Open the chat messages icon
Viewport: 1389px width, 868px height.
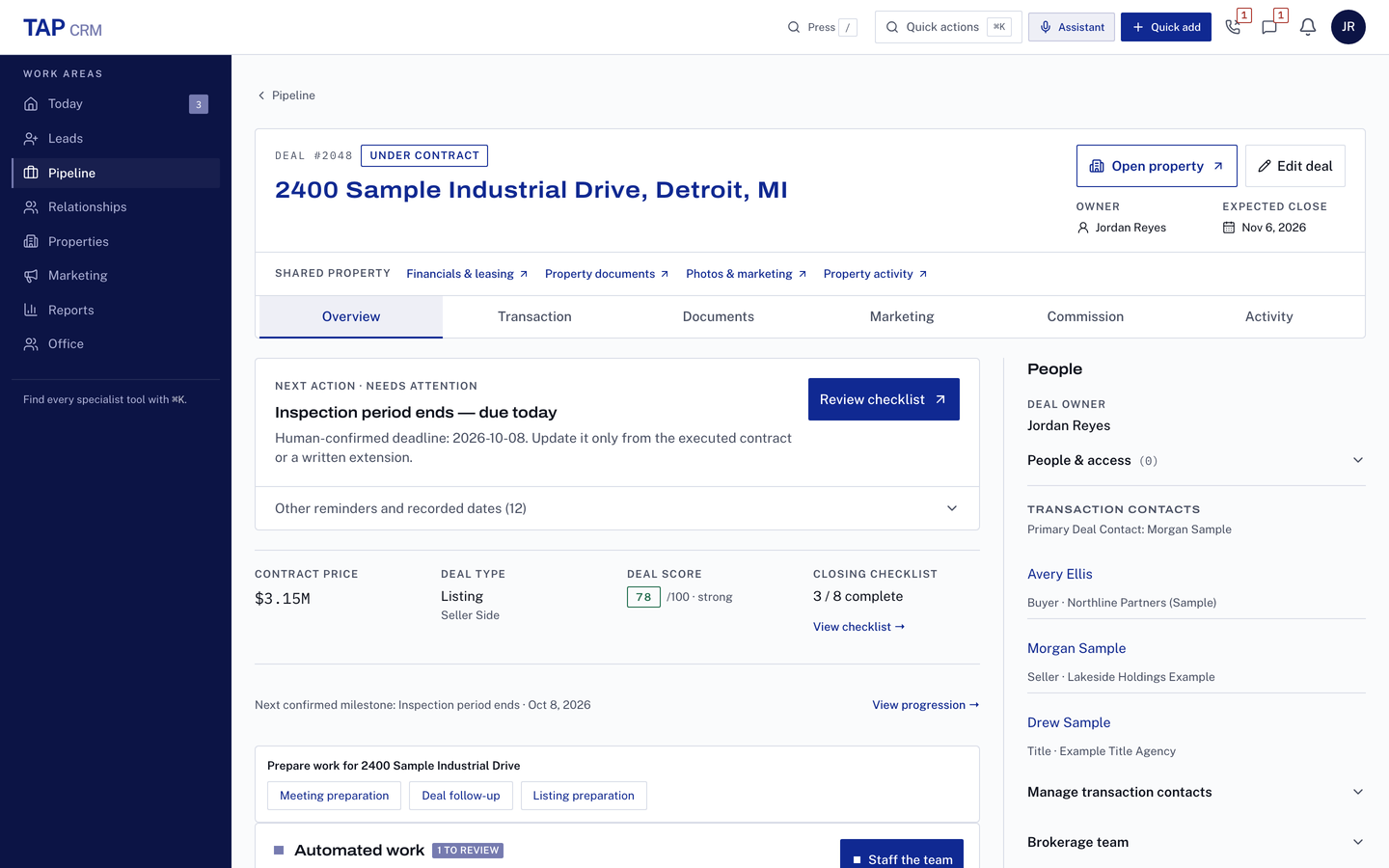(1270, 27)
